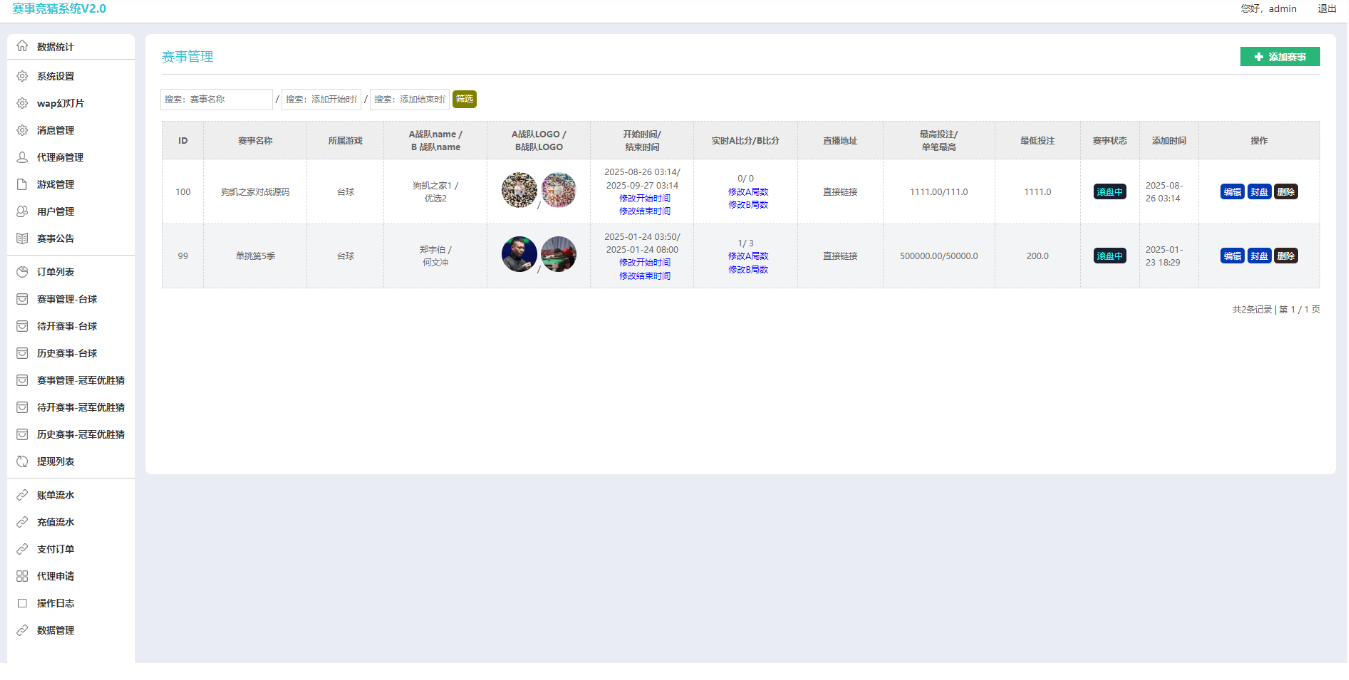Click the book icon next to 赛事公告
Image resolution: width=1349 pixels, height=680 pixels.
(22, 238)
